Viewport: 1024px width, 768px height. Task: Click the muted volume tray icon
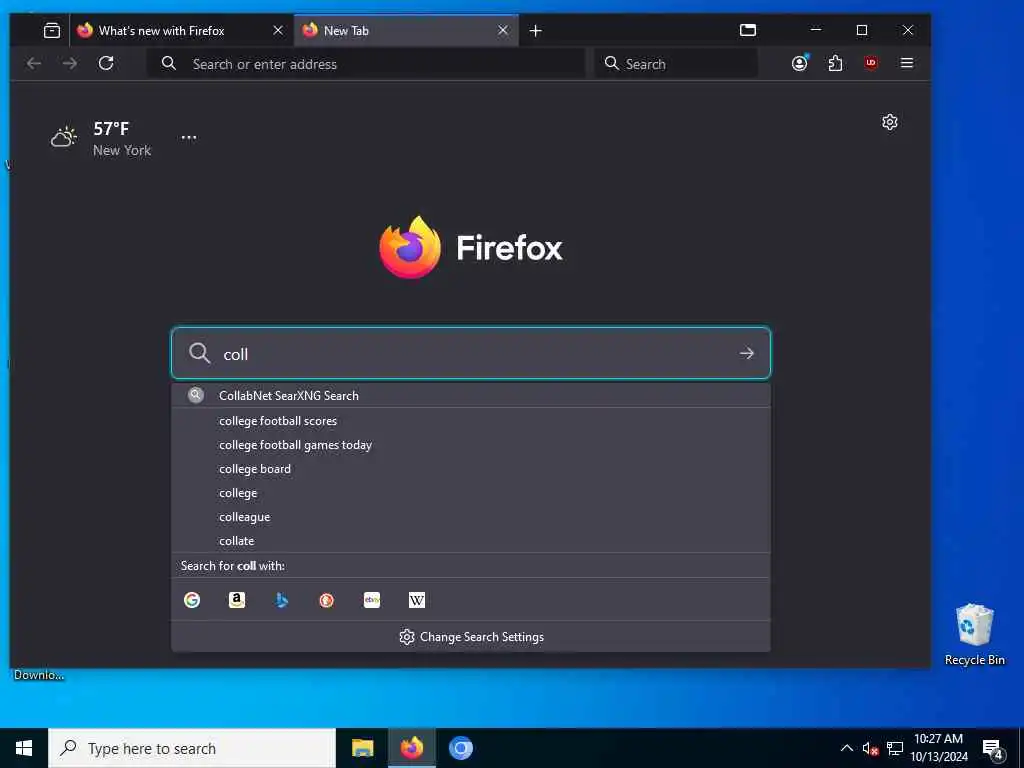point(870,748)
